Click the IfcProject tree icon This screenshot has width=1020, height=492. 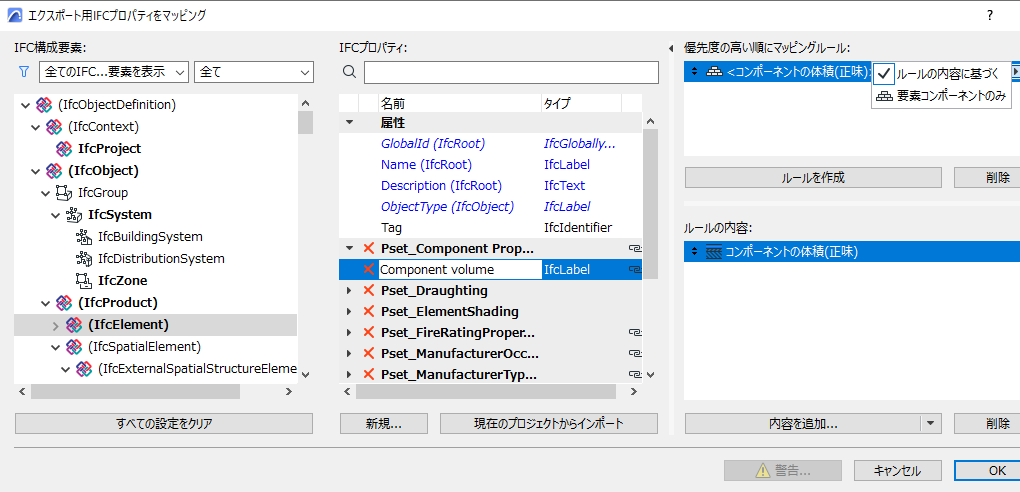64,148
